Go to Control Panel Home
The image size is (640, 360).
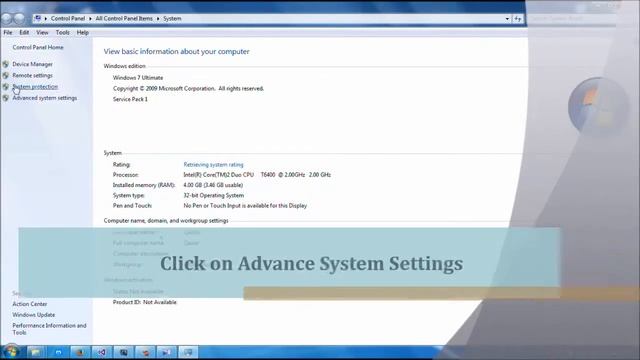[38, 47]
